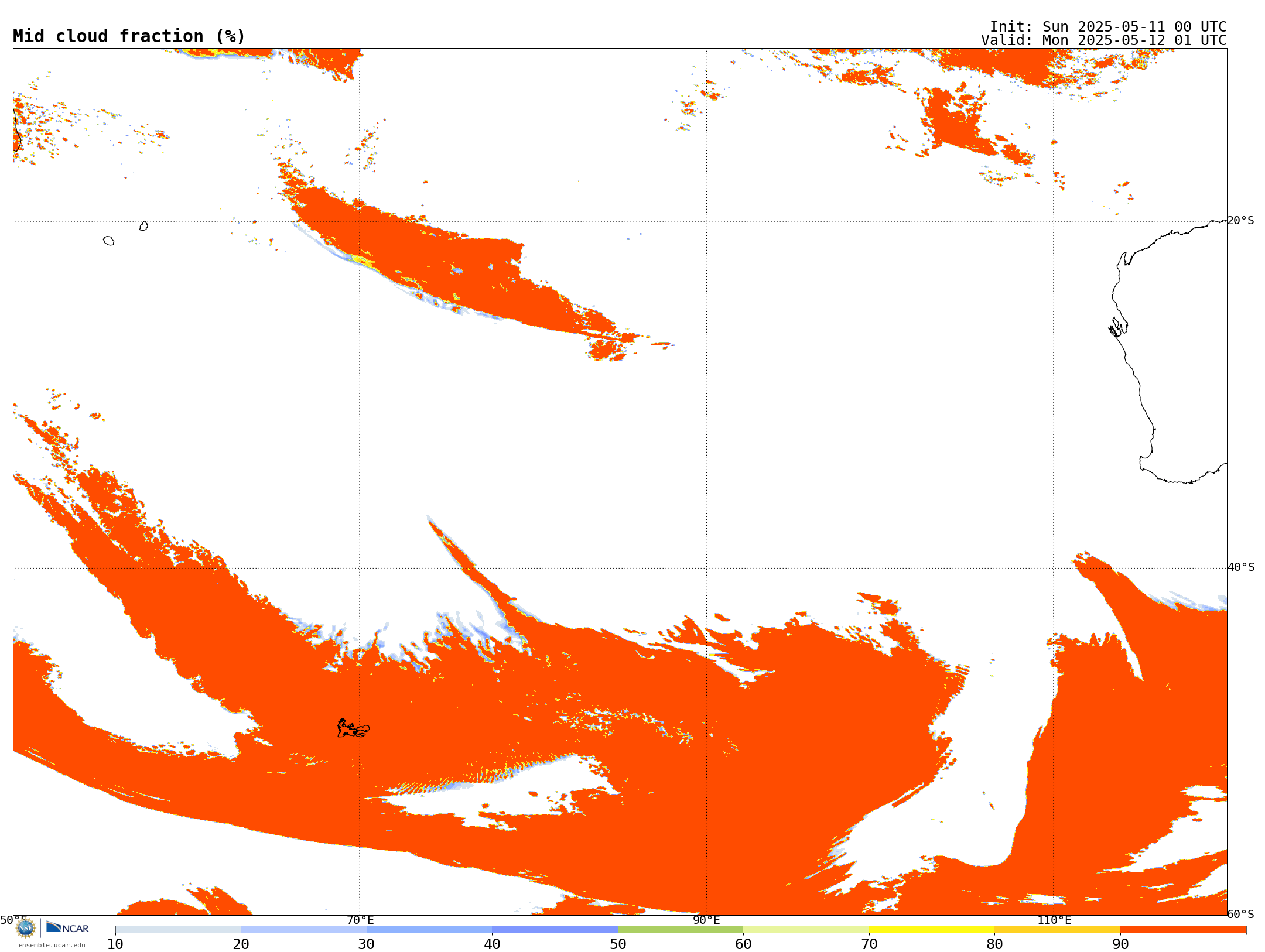1265x952 pixels.
Task: Click the 10-20 pale gray colorbar segment
Action: coord(178,930)
